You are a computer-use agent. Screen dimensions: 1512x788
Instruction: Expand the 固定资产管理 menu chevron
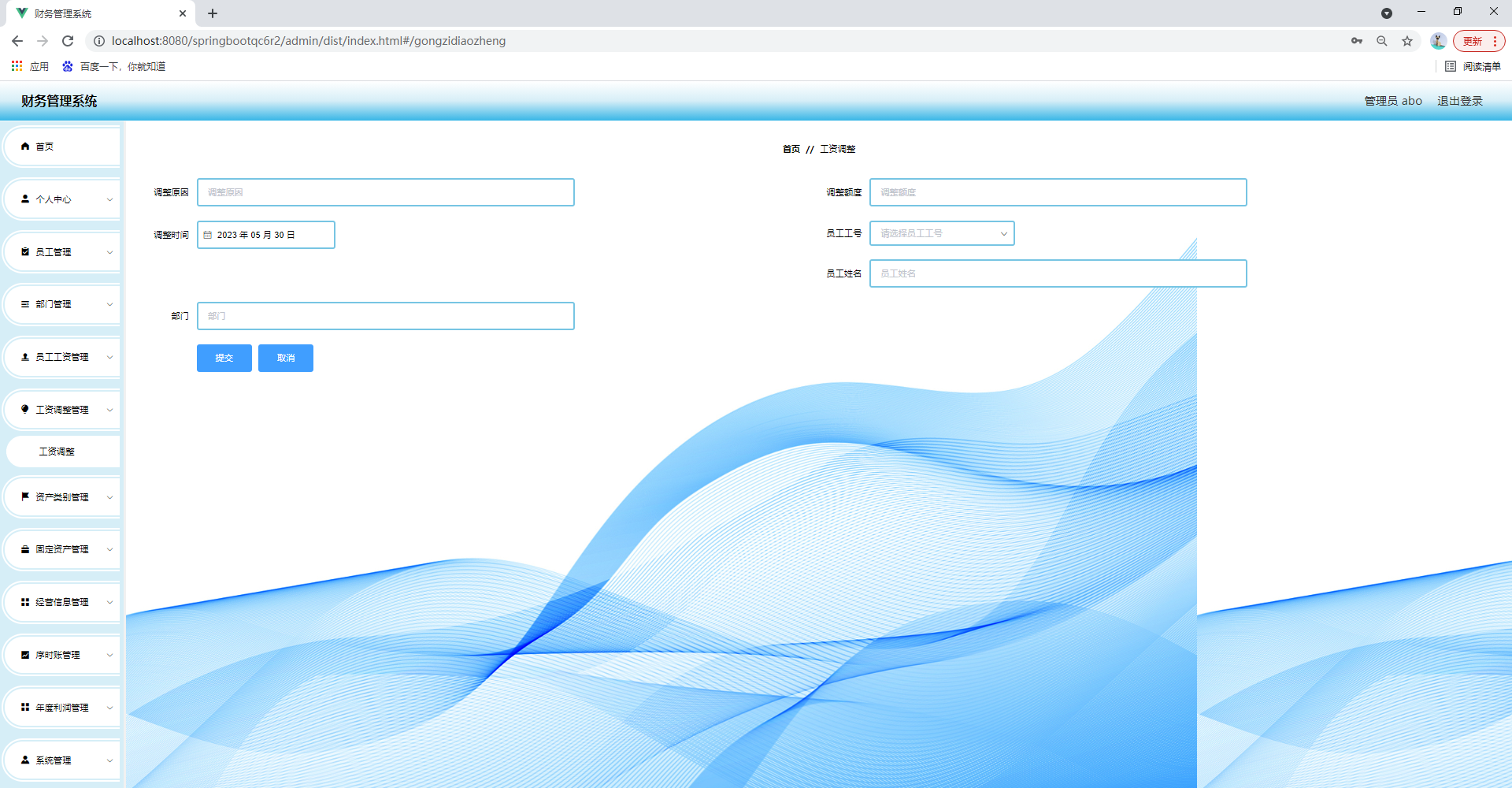(109, 549)
